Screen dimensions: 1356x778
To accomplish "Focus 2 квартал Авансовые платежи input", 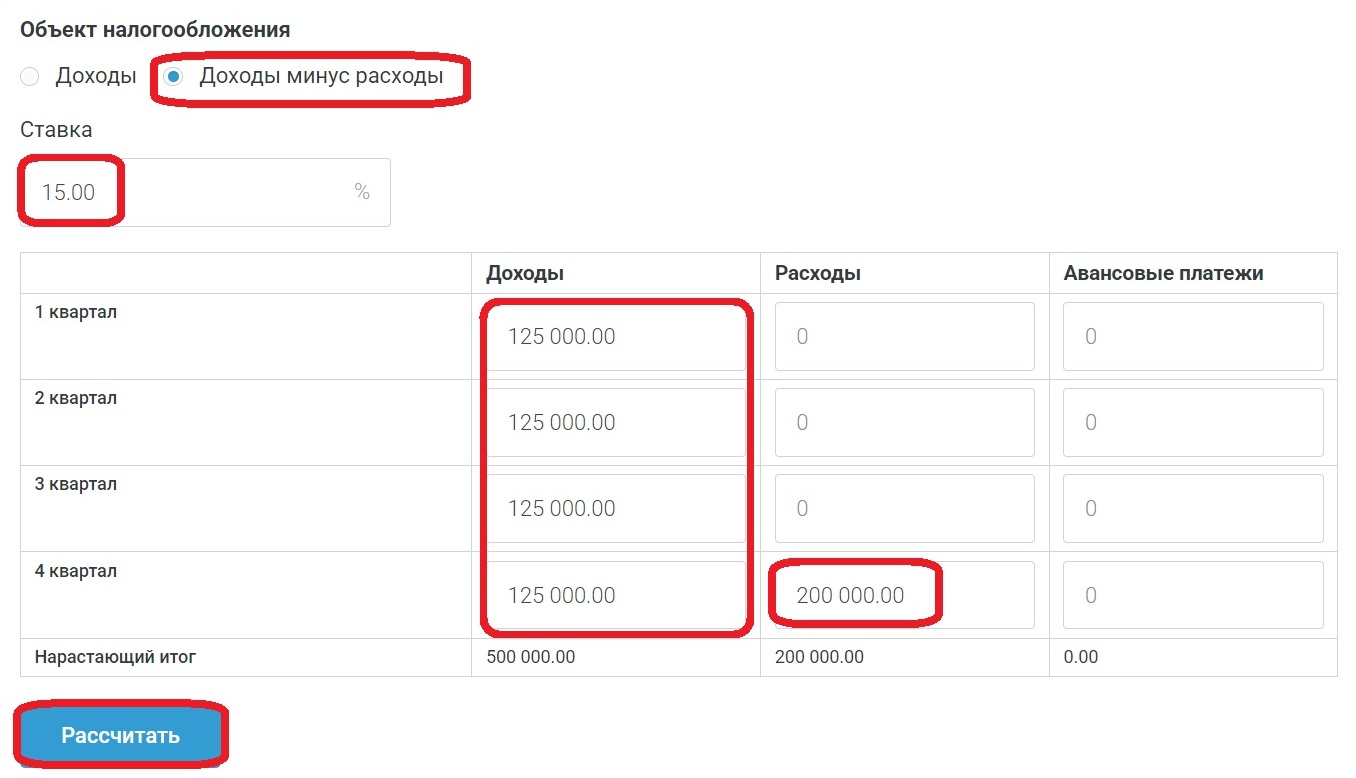I will pos(1192,423).
